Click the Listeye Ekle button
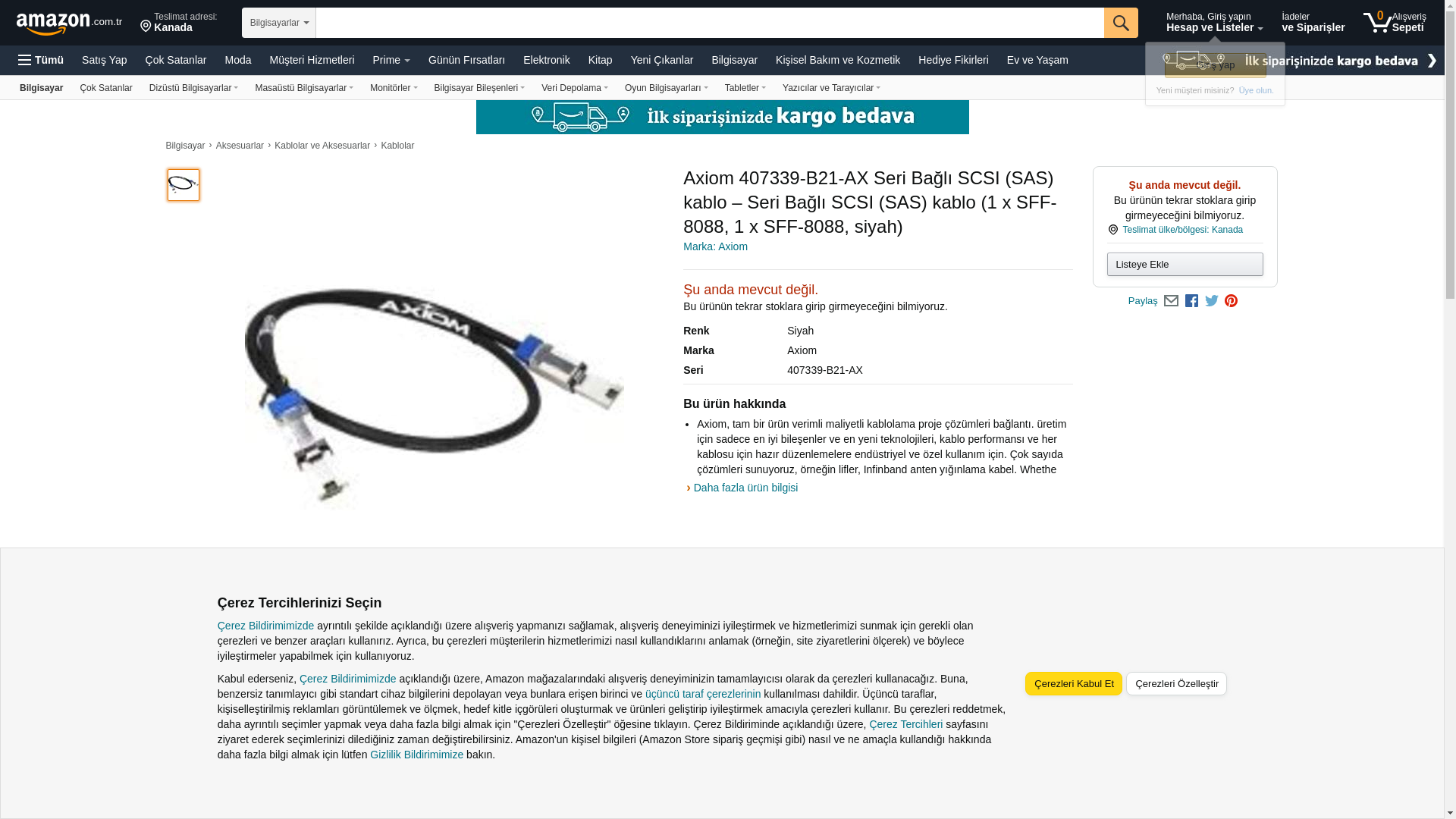 [1185, 265]
